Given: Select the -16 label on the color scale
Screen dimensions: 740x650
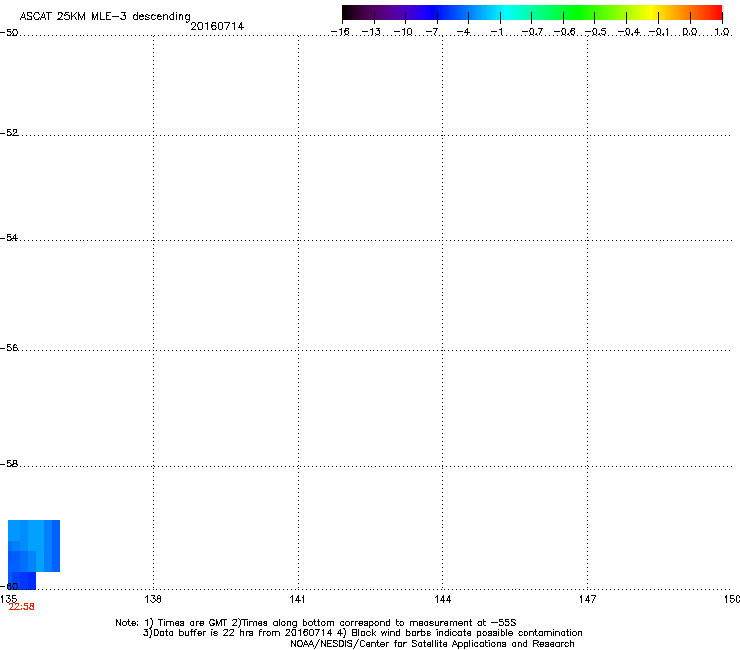Looking at the screenshot, I should pyautogui.click(x=340, y=32).
